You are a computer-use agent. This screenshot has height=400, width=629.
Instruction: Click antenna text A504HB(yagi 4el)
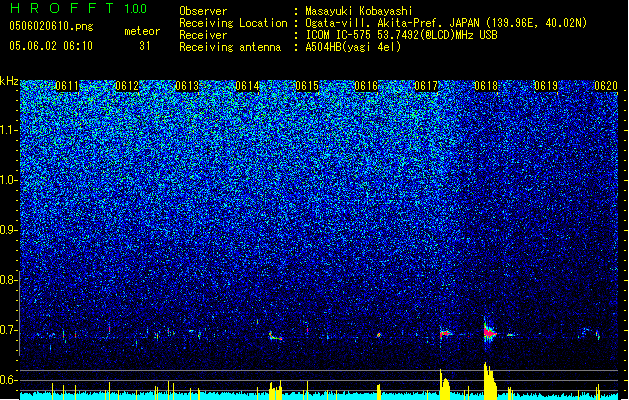coord(353,47)
